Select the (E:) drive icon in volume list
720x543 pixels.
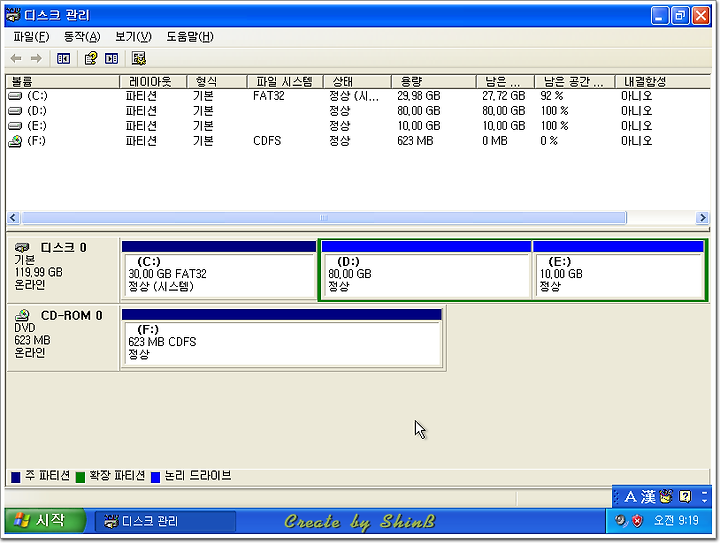15,126
